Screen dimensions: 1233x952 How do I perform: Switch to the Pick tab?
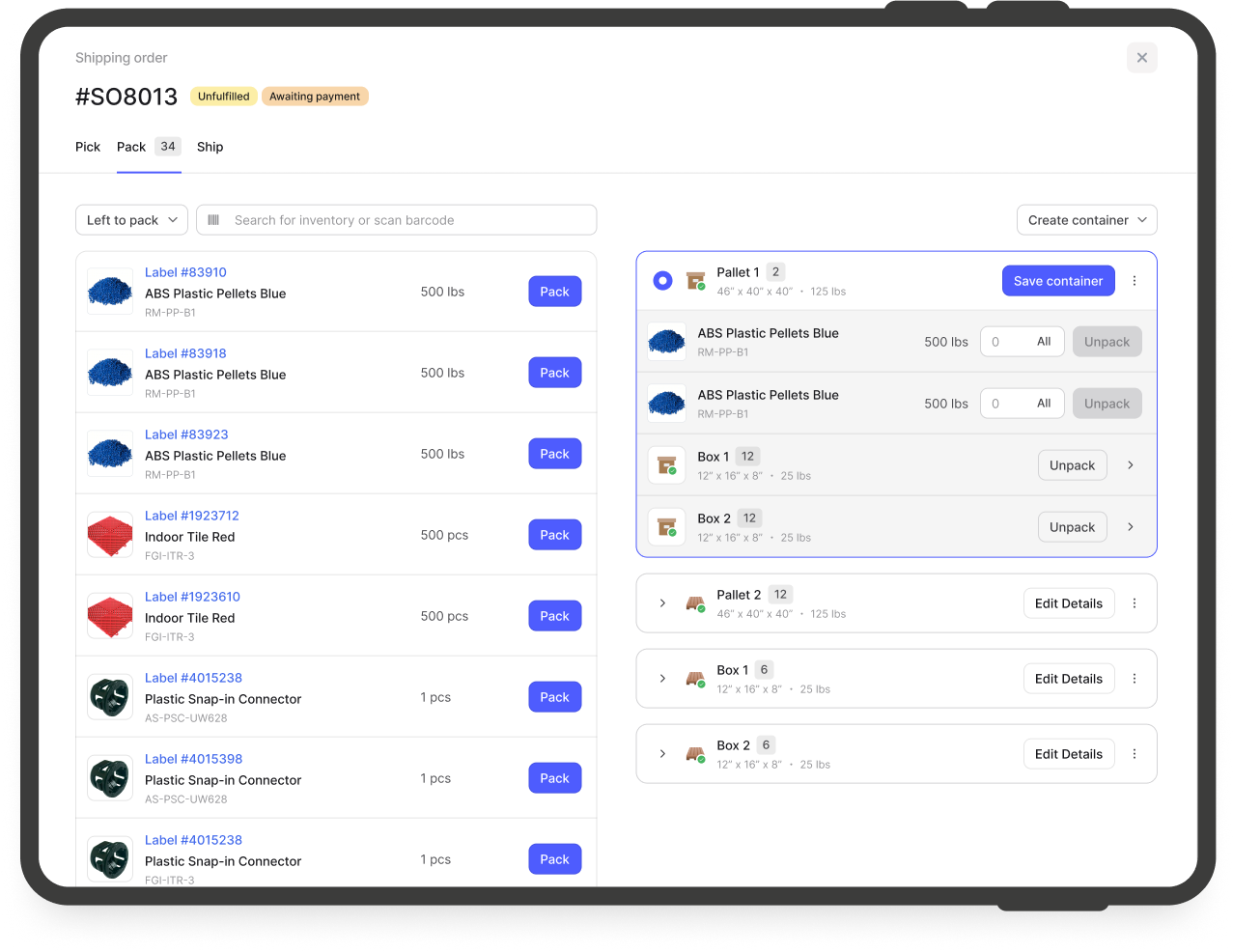click(88, 147)
